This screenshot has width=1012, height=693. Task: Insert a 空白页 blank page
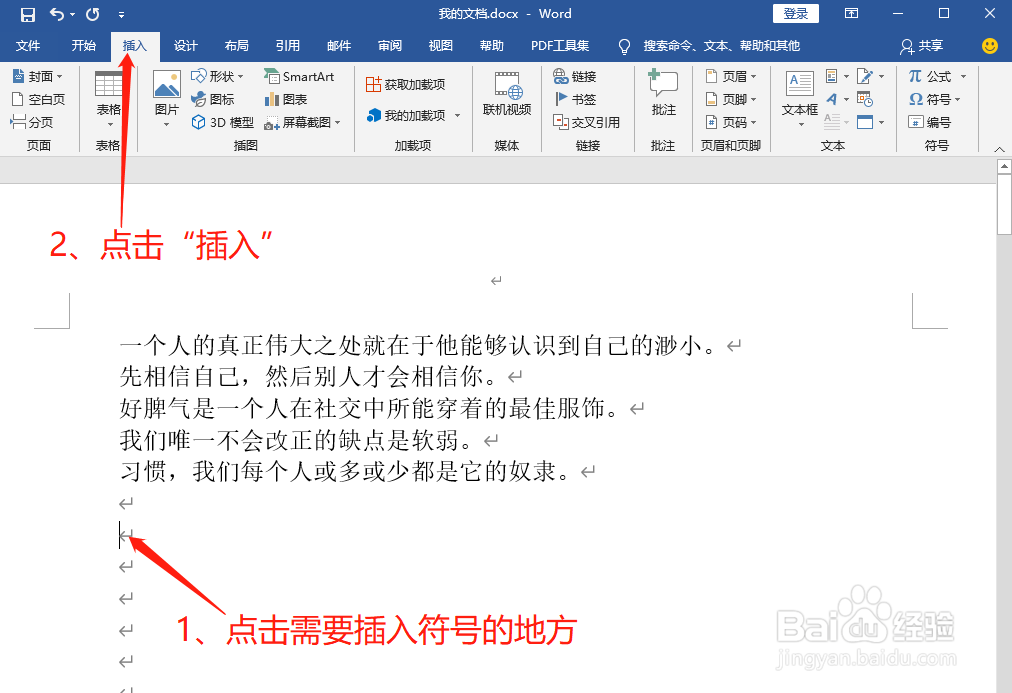pyautogui.click(x=38, y=99)
